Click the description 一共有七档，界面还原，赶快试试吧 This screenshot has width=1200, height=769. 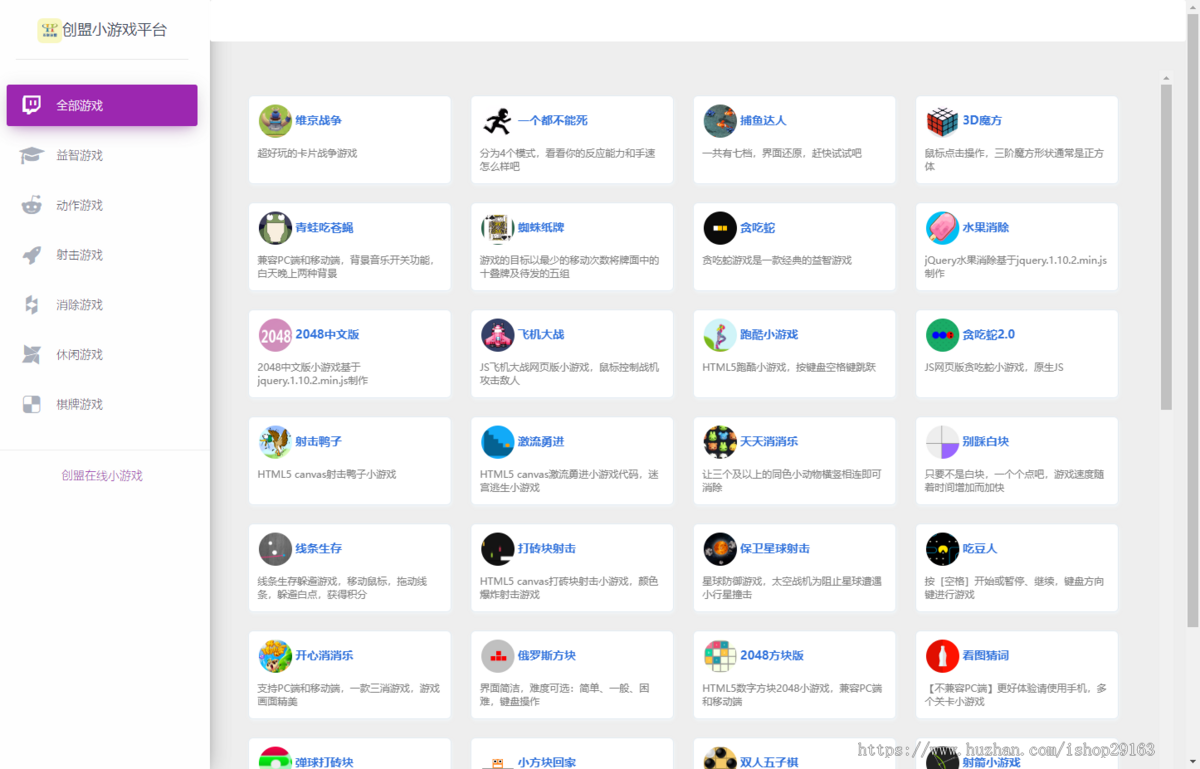782,154
